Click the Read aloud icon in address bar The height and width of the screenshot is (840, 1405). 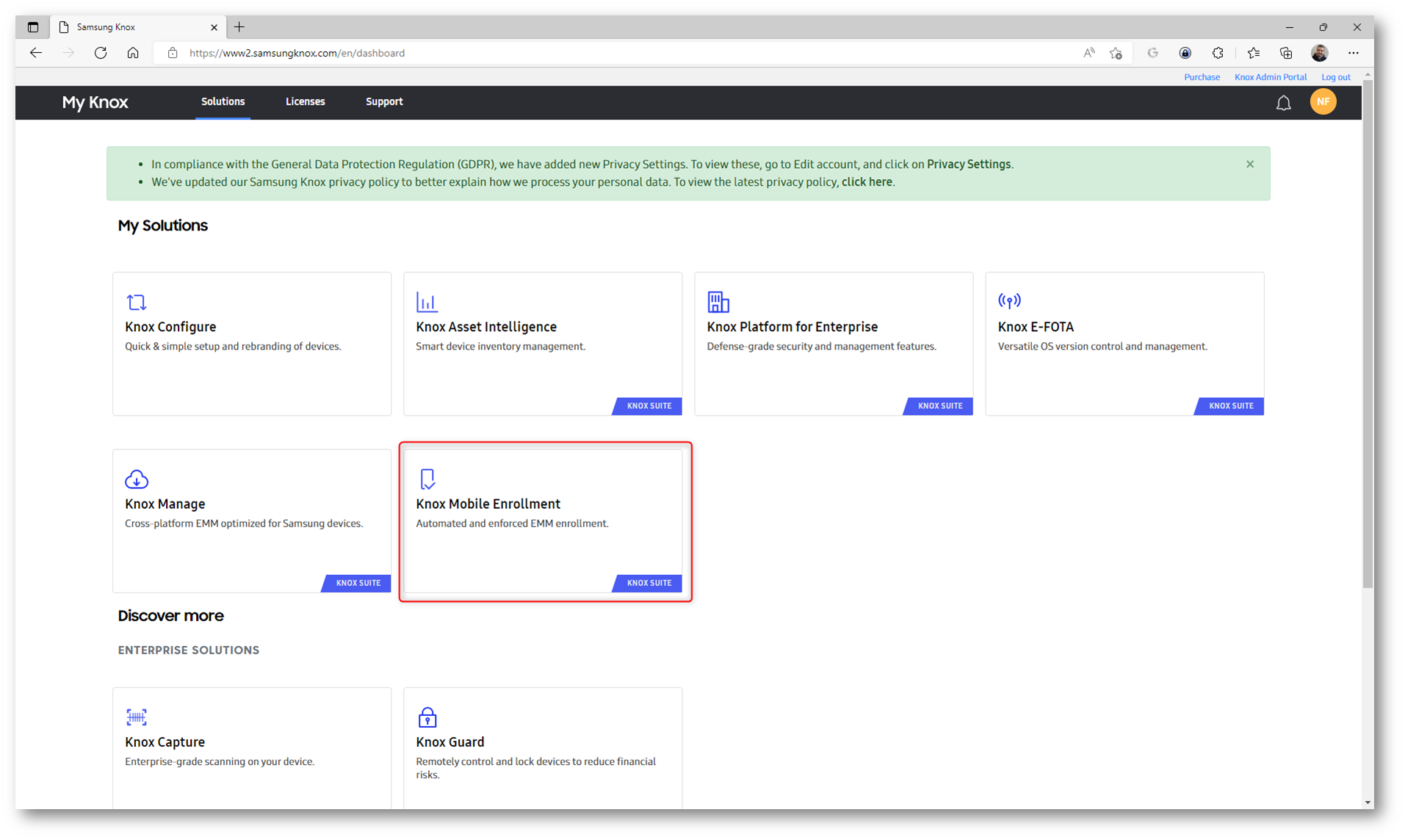tap(1088, 53)
